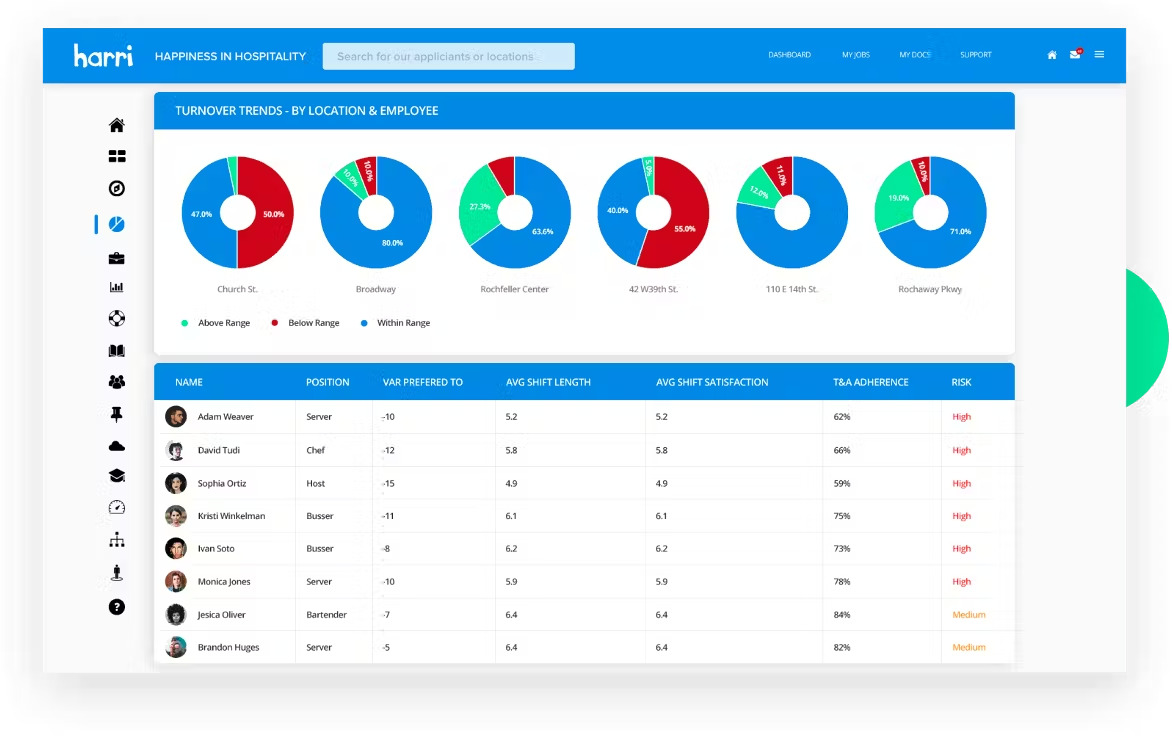
Task: Click High risk label for Adam Weaver
Action: coord(961,417)
